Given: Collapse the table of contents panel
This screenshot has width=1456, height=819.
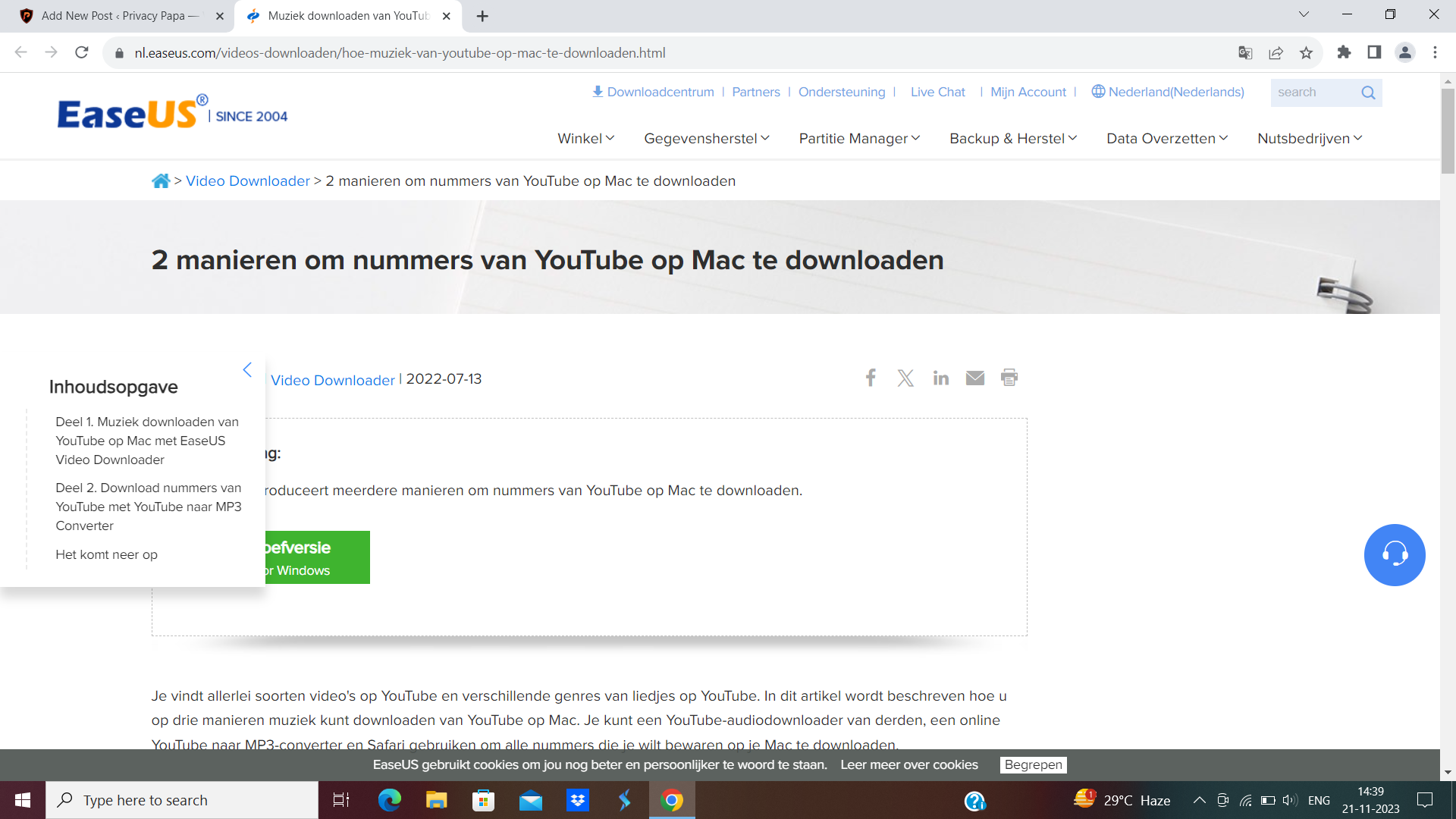Looking at the screenshot, I should click(x=248, y=369).
